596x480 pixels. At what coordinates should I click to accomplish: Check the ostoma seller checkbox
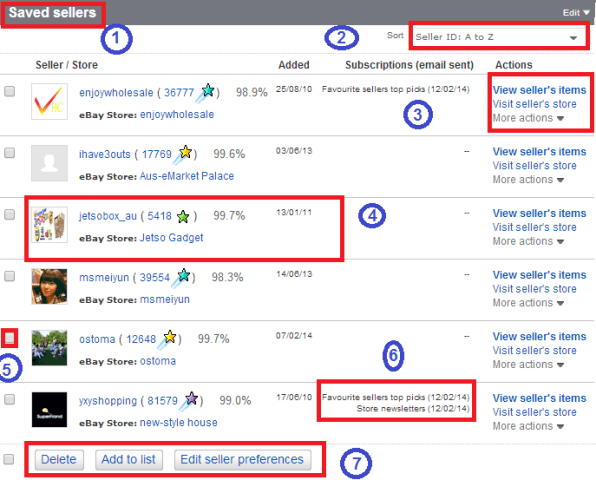(x=10, y=338)
